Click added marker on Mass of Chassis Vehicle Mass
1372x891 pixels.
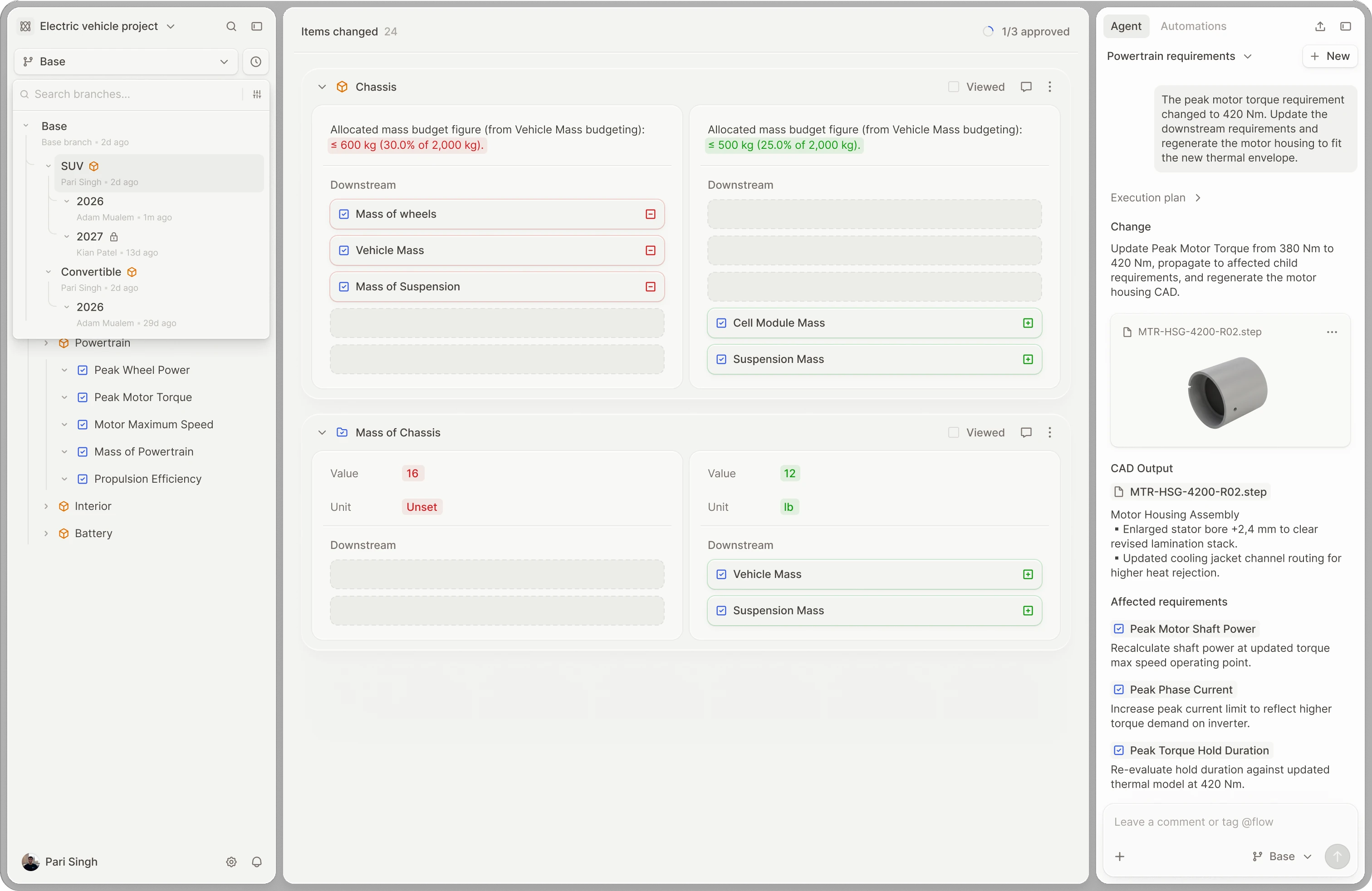[x=1028, y=575]
